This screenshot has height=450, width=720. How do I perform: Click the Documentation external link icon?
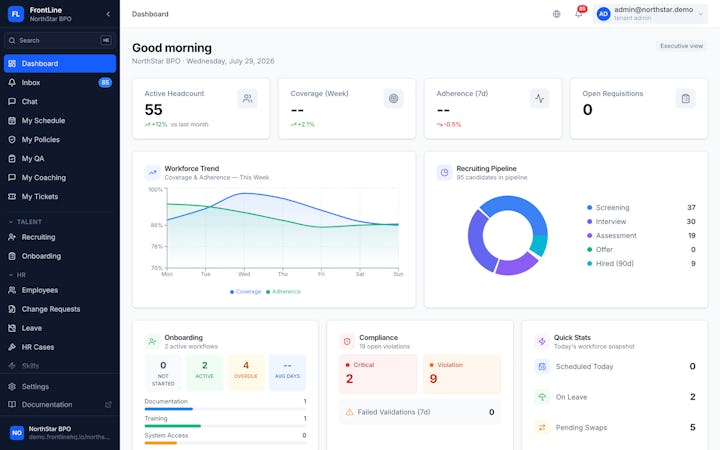[x=108, y=405]
